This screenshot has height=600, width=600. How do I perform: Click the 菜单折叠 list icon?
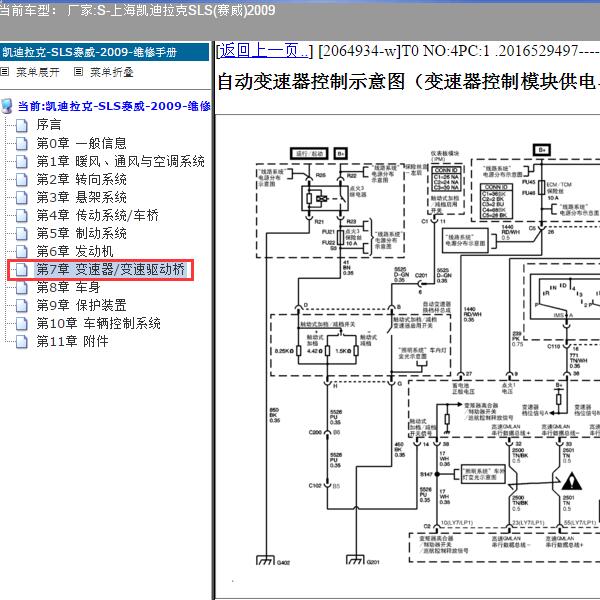78,72
